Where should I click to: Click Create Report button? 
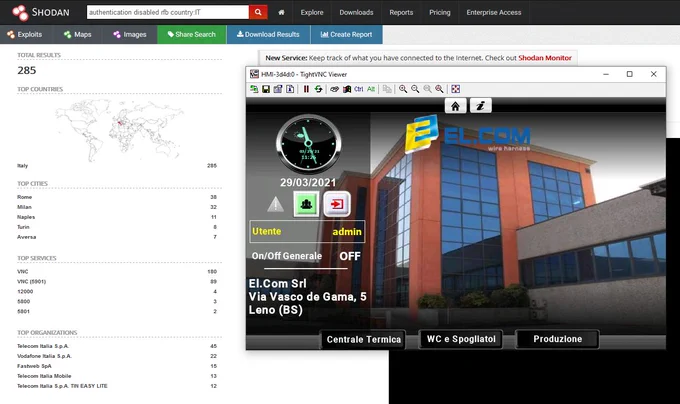click(x=347, y=34)
